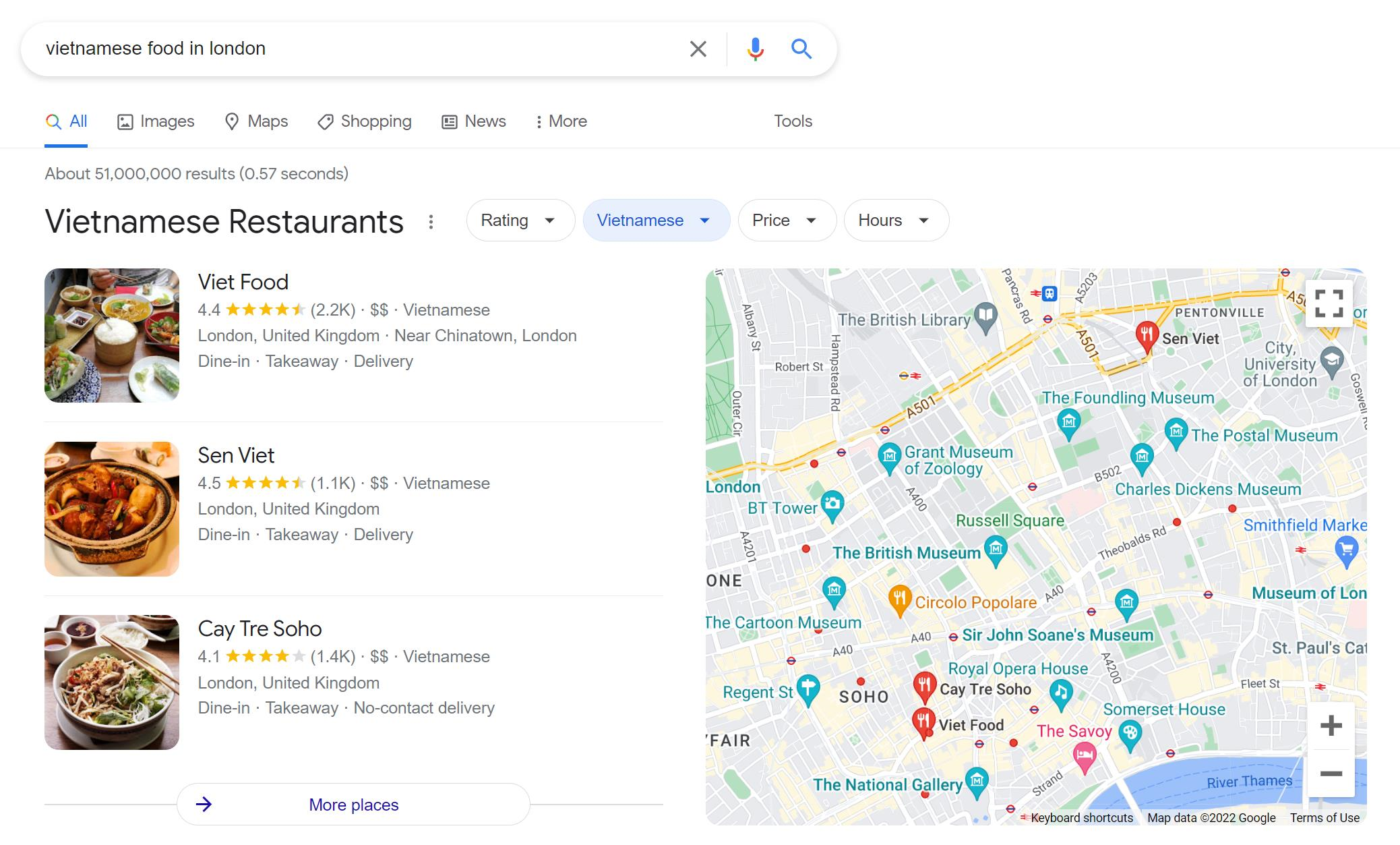This screenshot has width=1400, height=845.
Task: Click the Keyboard shortcuts link
Action: click(1082, 817)
